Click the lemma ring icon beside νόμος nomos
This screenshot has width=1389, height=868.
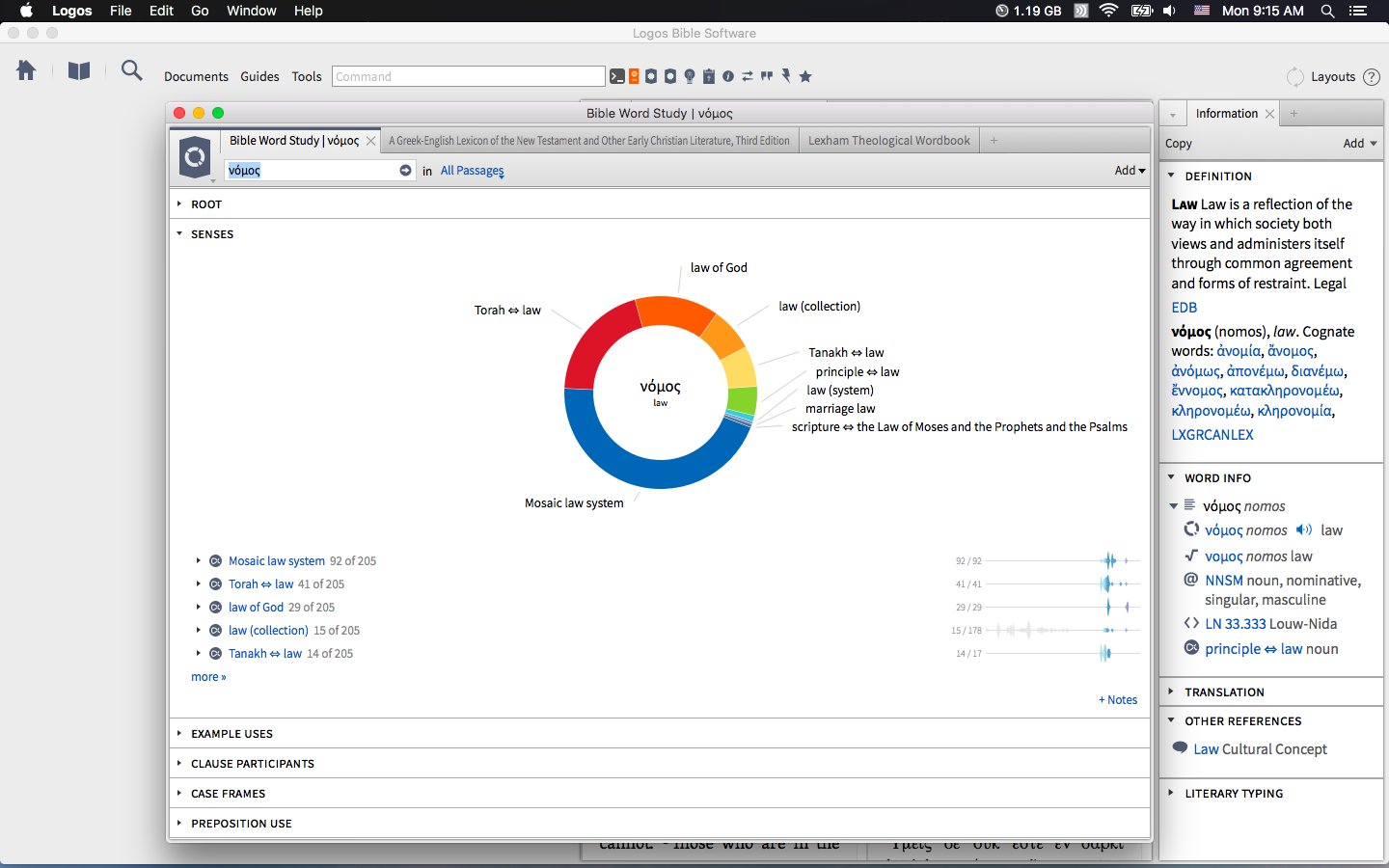[1191, 529]
